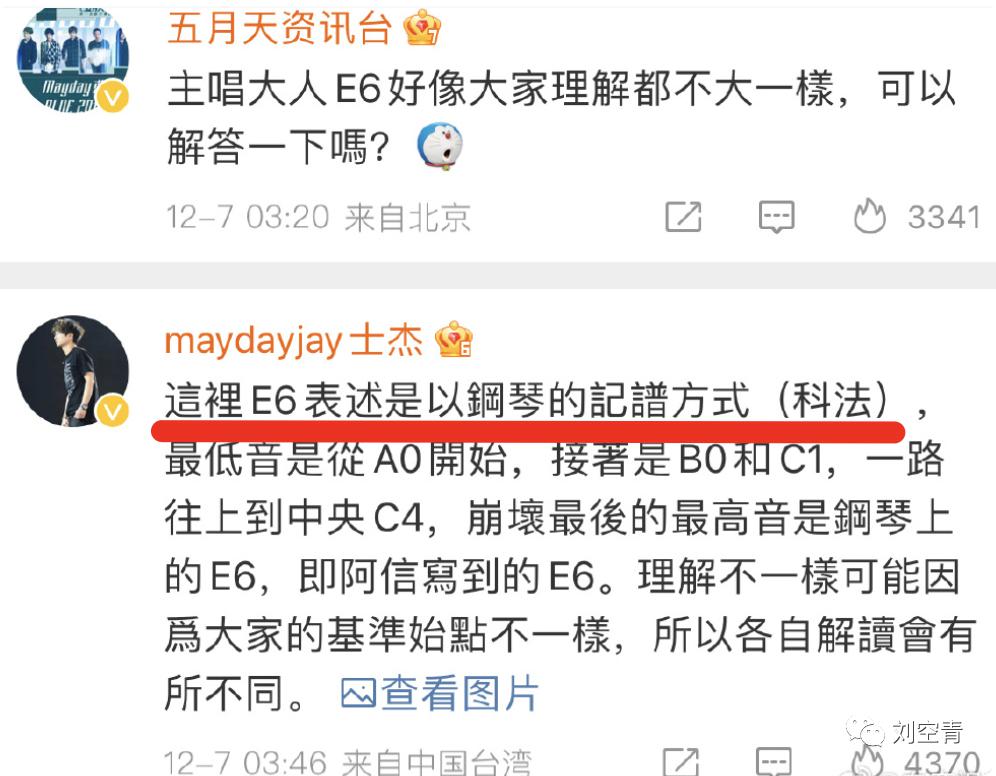Screen dimensions: 996x776
Task: Like the comment with 3341 likes
Action: [870, 216]
